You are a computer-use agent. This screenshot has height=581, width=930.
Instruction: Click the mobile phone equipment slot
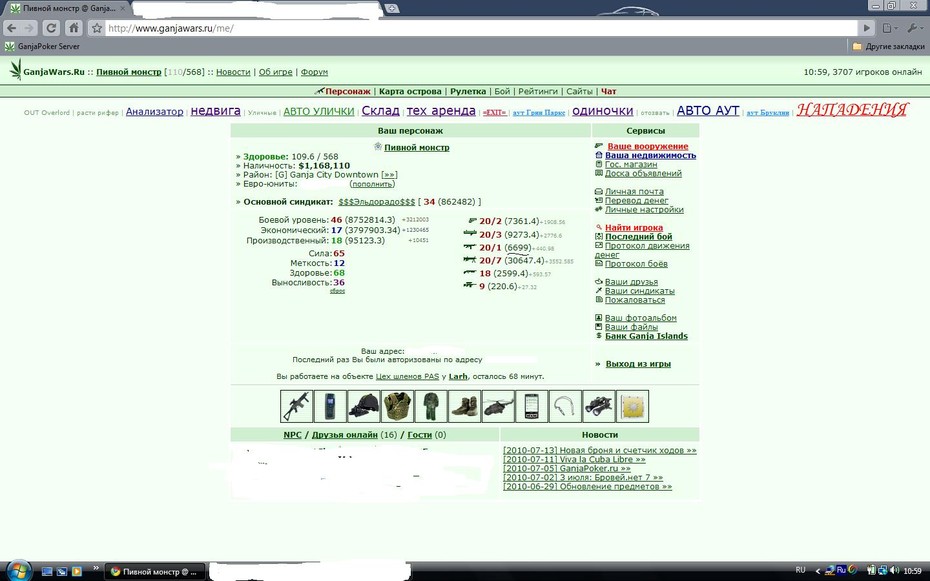click(330, 406)
